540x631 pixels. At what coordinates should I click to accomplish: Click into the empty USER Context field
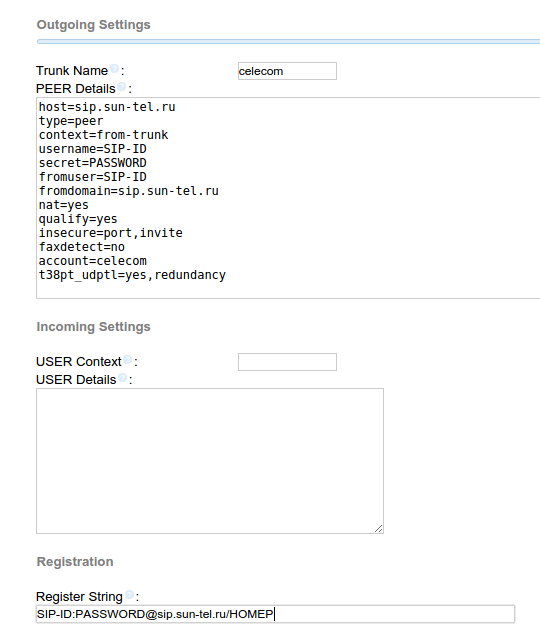pyautogui.click(x=287, y=362)
